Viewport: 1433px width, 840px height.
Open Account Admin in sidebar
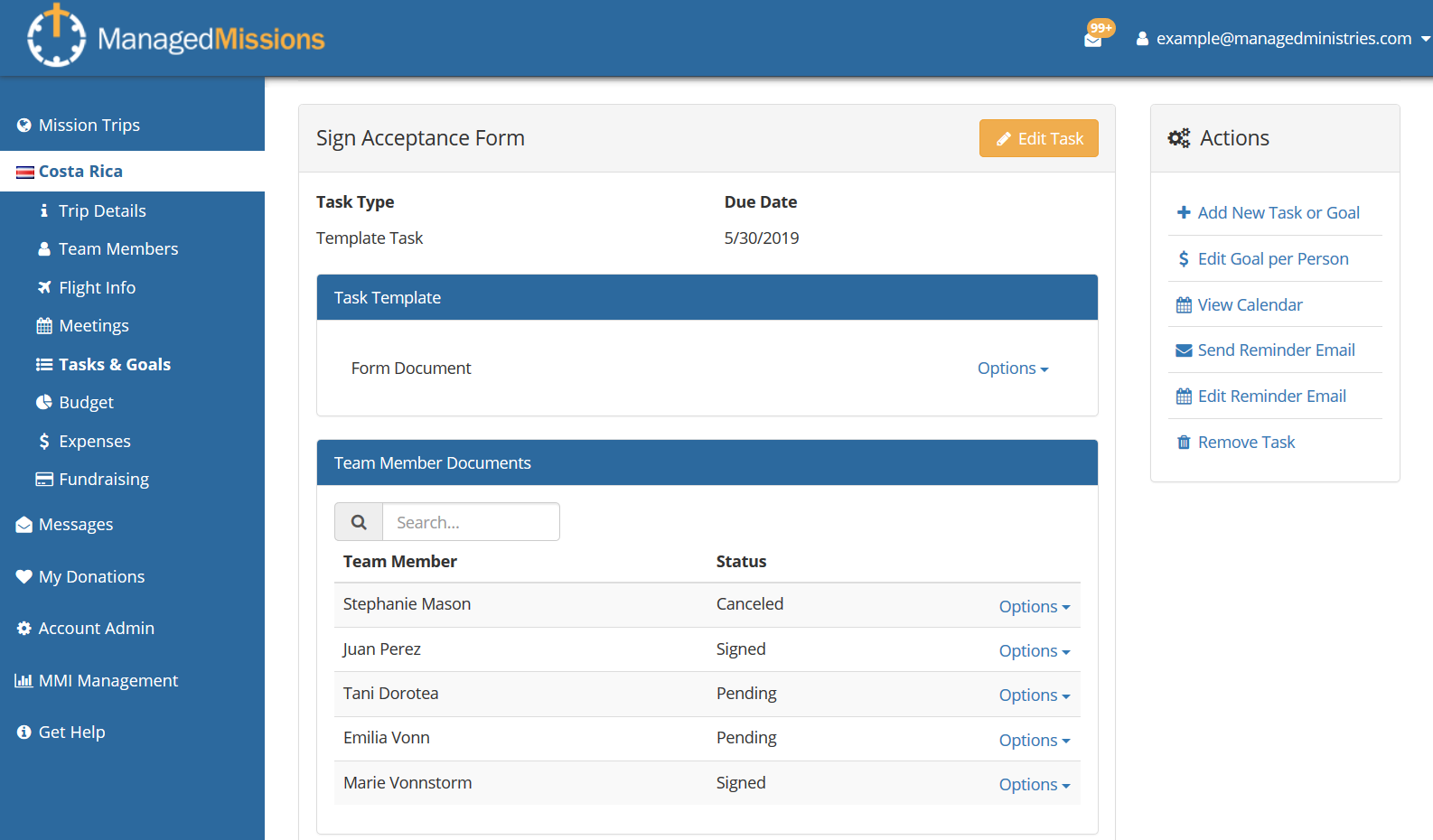pyautogui.click(x=97, y=628)
